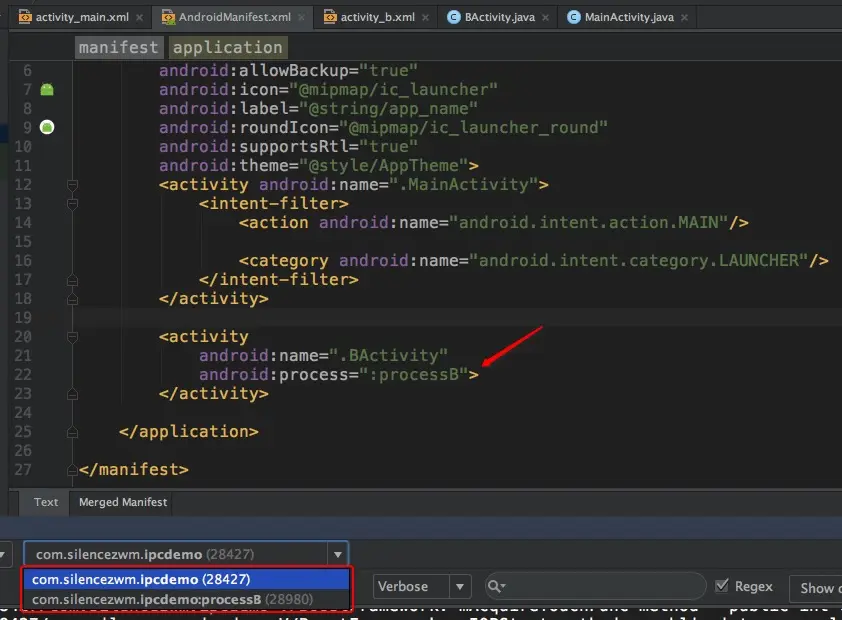Click the manifest breadcrumb

click(118, 47)
